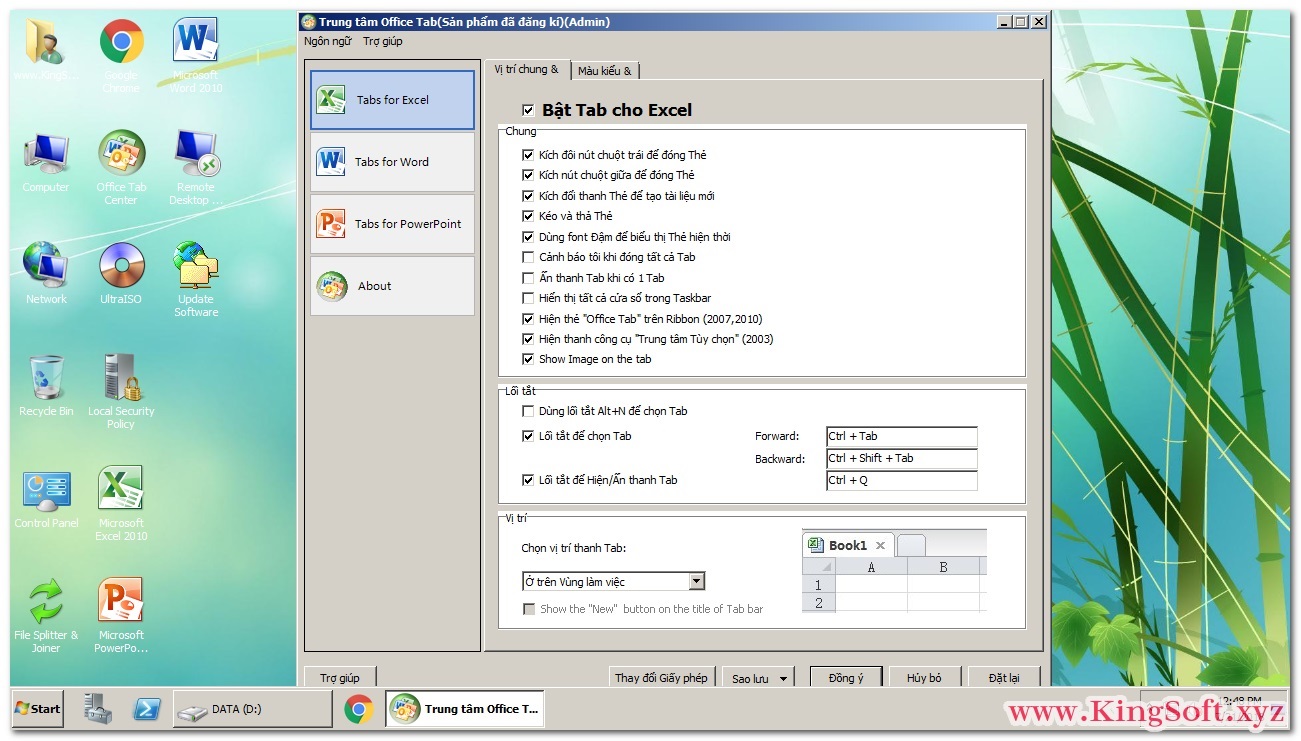This screenshot has width=1301, height=741.
Task: Click the Forward shortcut field
Action: pos(901,436)
